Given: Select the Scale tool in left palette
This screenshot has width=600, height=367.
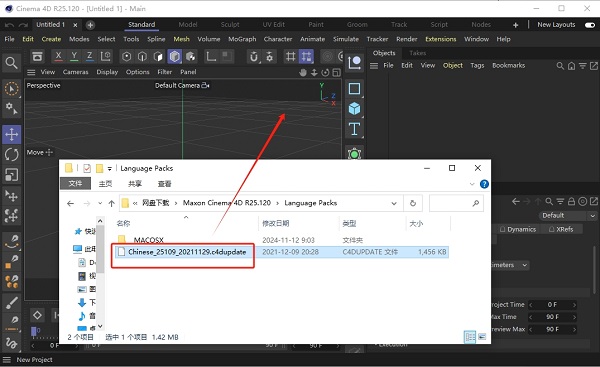Looking at the screenshot, I should click(11, 175).
